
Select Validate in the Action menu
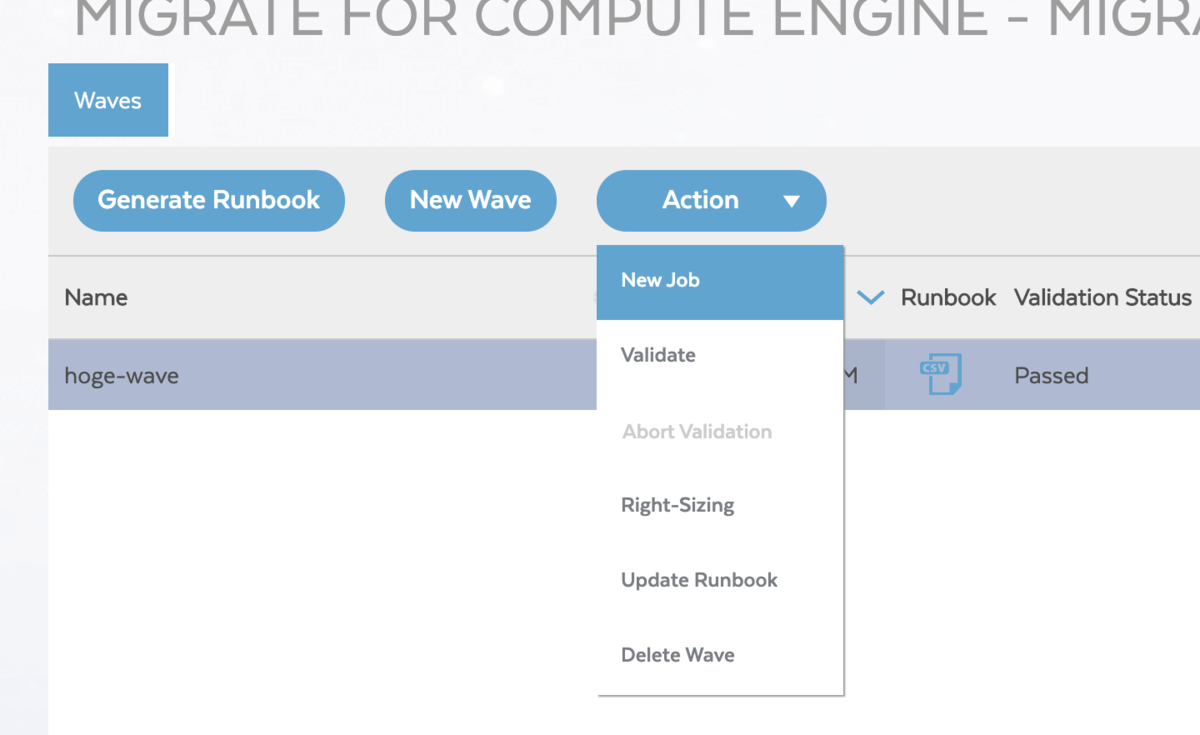tap(720, 355)
